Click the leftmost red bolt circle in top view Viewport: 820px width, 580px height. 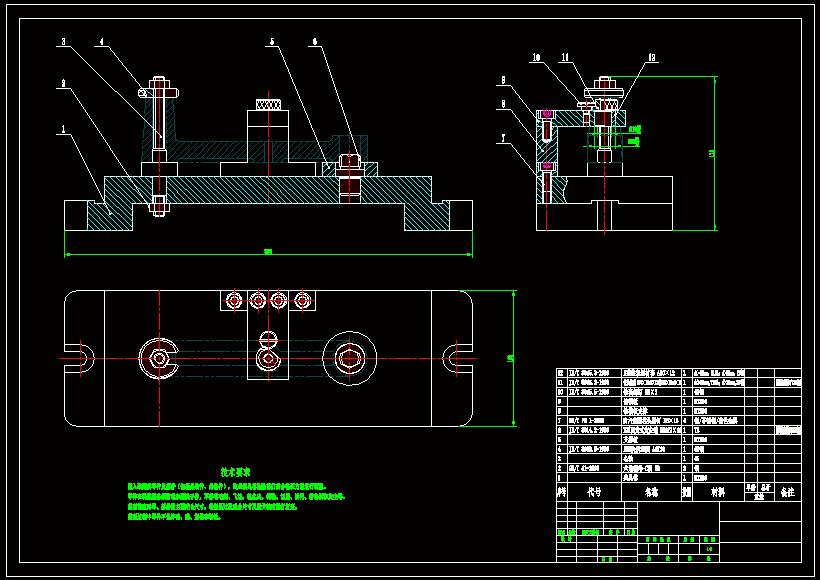pyautogui.click(x=233, y=299)
